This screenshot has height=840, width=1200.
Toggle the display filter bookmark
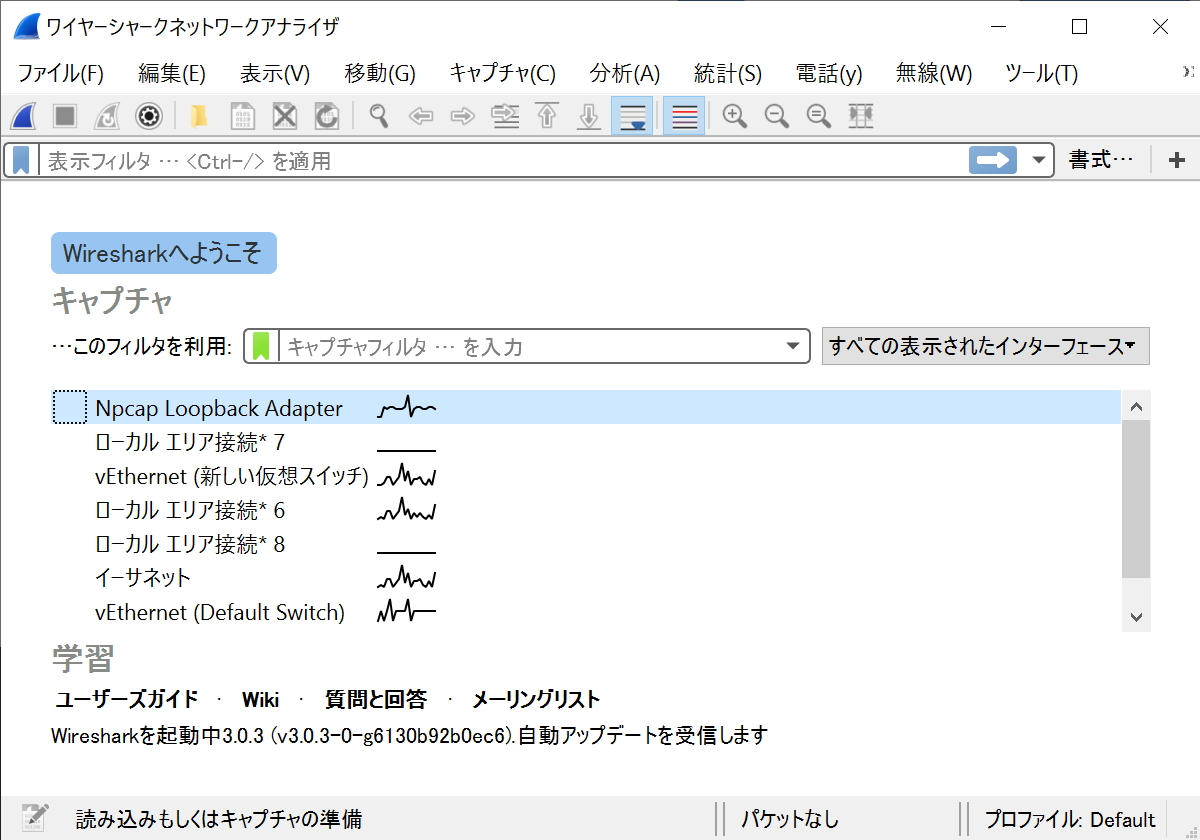(x=20, y=160)
